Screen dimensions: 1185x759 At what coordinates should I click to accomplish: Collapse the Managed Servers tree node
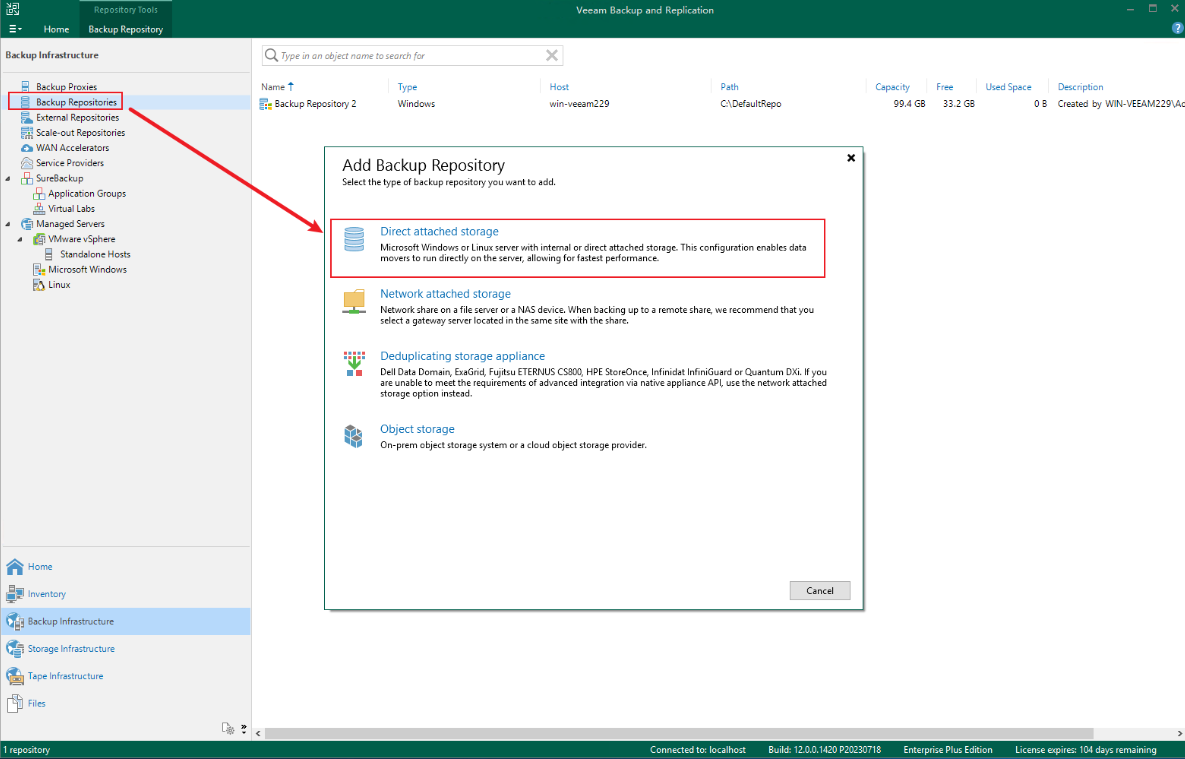coord(9,224)
